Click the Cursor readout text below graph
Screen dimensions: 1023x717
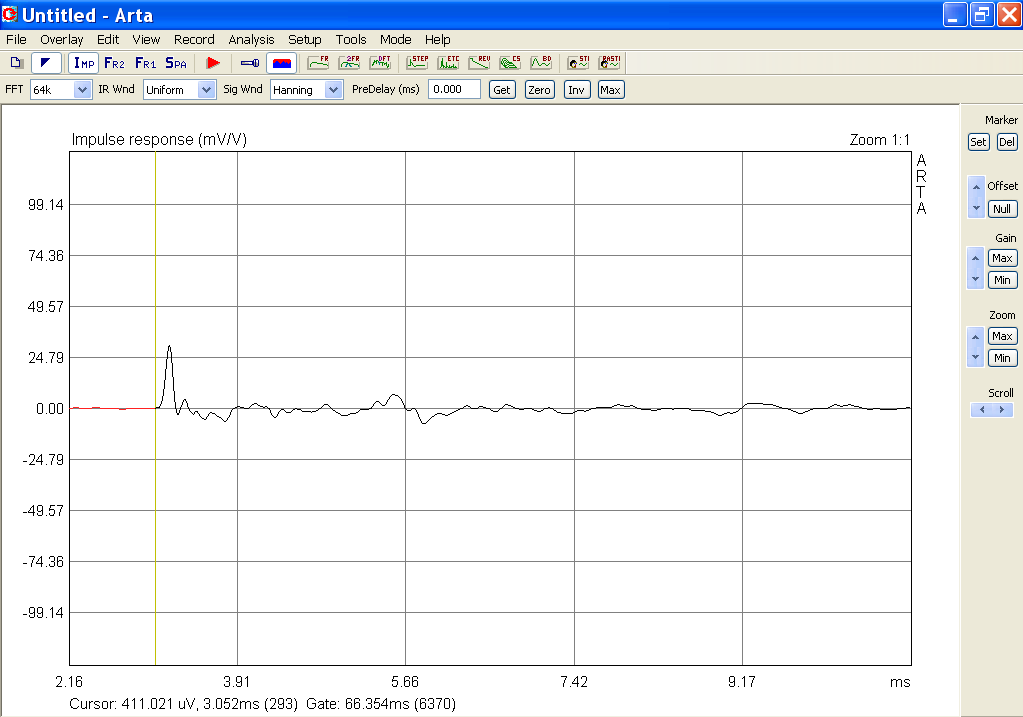262,704
